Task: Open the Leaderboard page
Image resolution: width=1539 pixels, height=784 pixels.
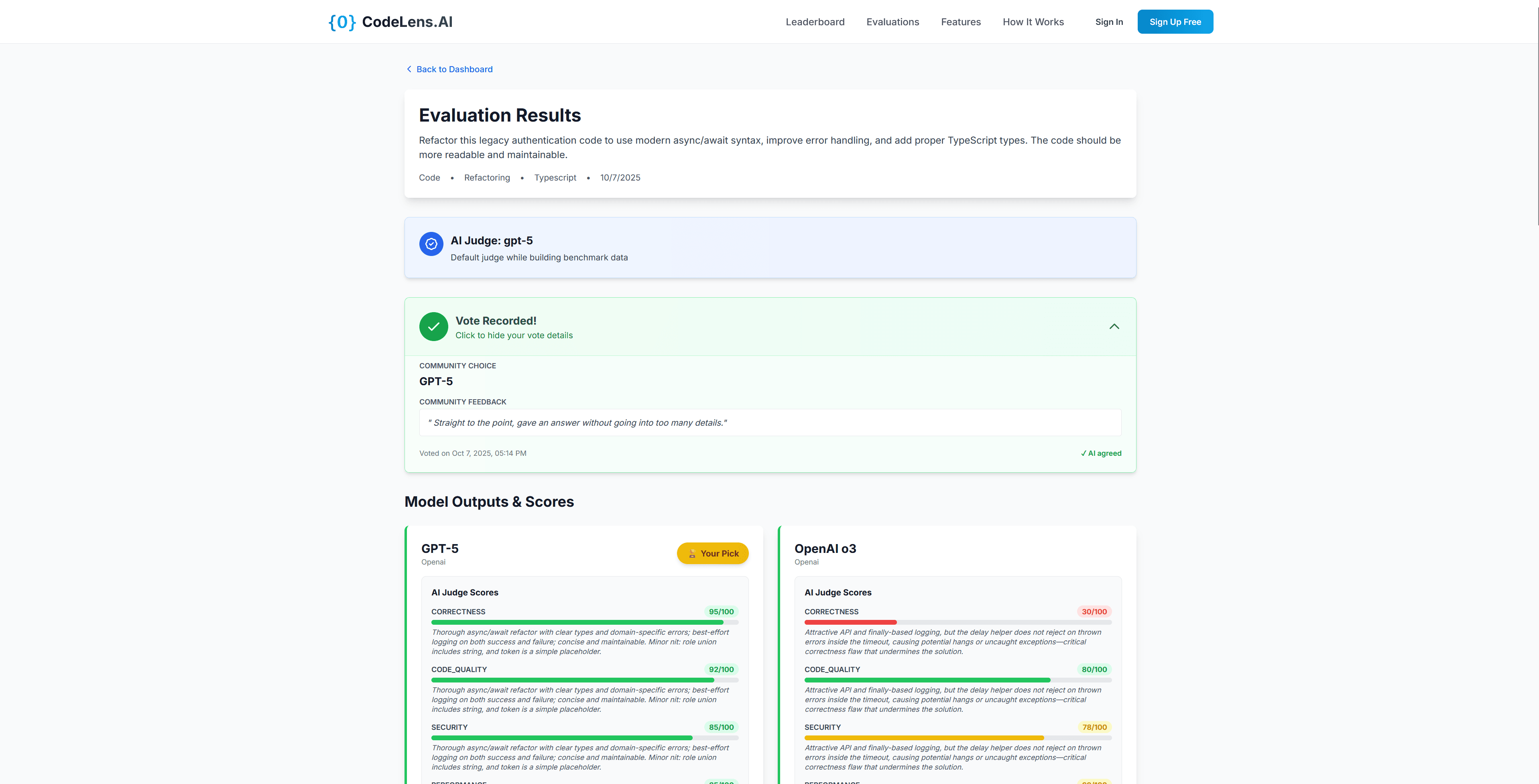Action: coord(815,22)
